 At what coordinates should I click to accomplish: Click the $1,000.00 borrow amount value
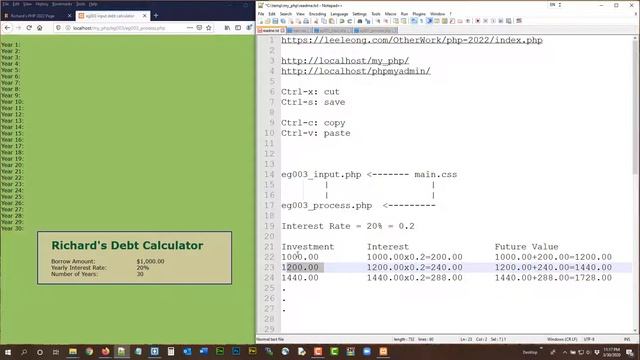tap(150, 261)
